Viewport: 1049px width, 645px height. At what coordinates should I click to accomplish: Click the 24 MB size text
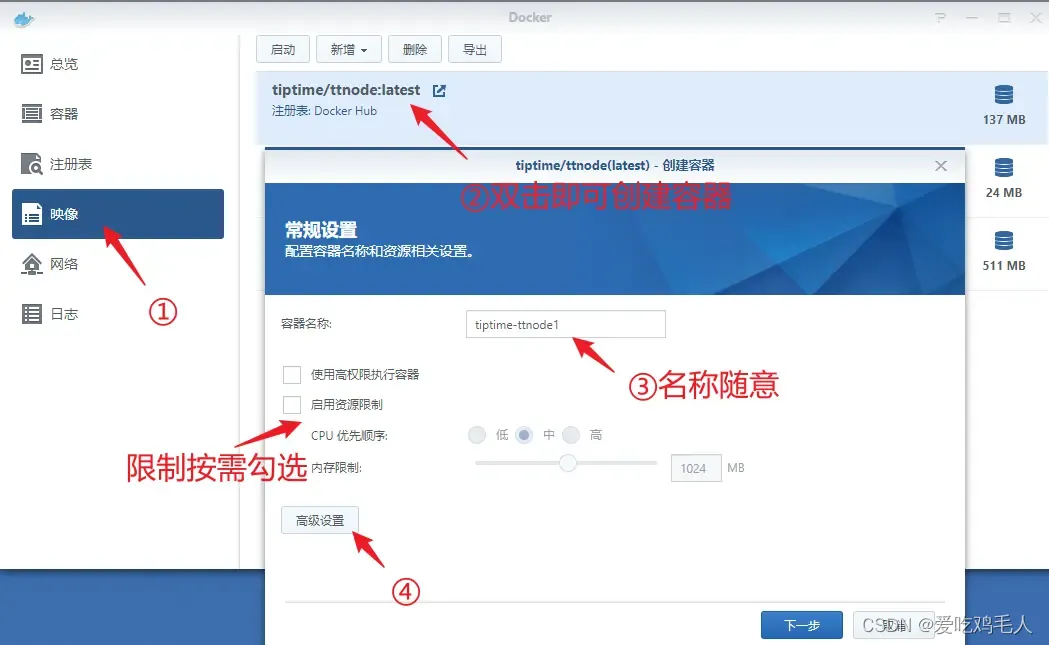click(1004, 193)
